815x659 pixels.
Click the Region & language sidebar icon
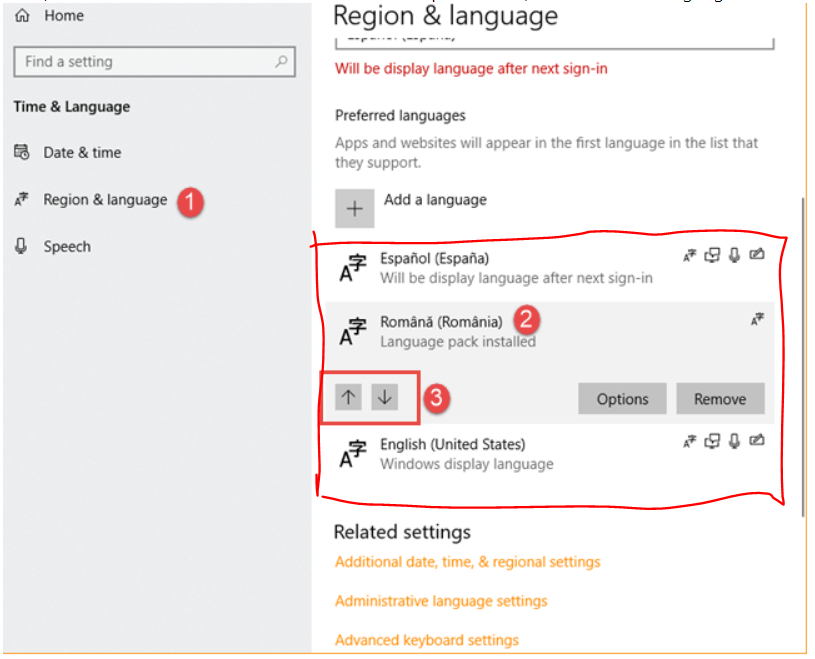(21, 199)
